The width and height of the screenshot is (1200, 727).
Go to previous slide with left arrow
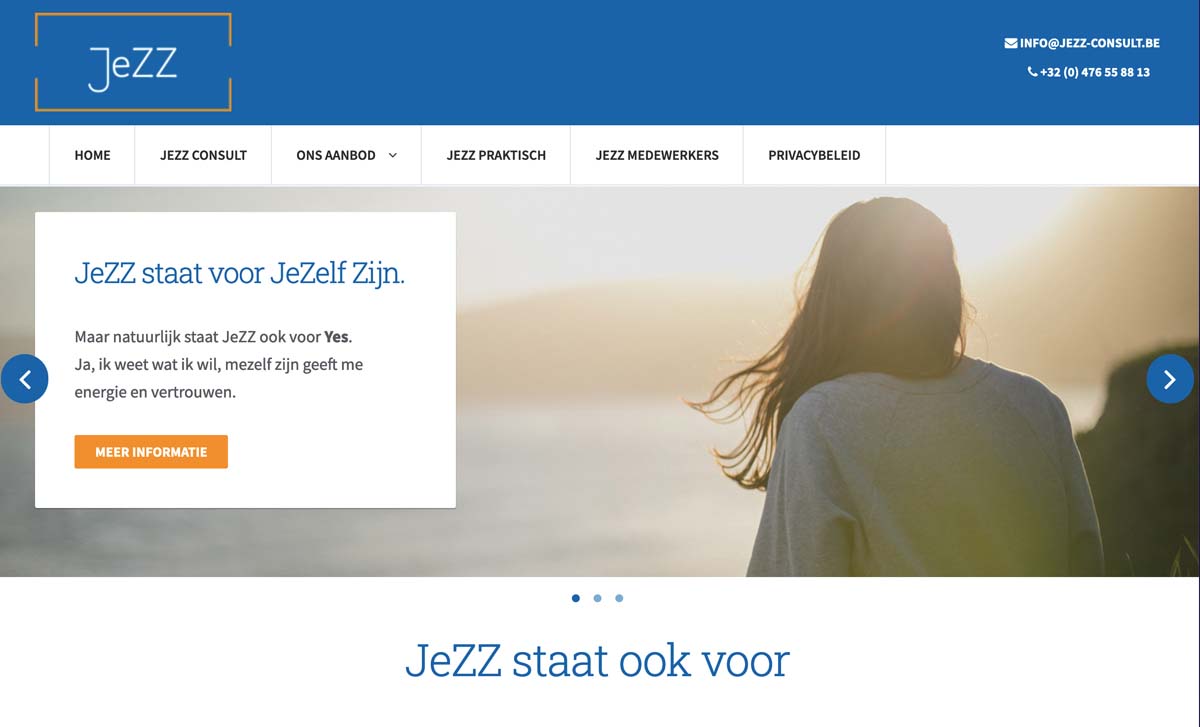click(x=25, y=379)
